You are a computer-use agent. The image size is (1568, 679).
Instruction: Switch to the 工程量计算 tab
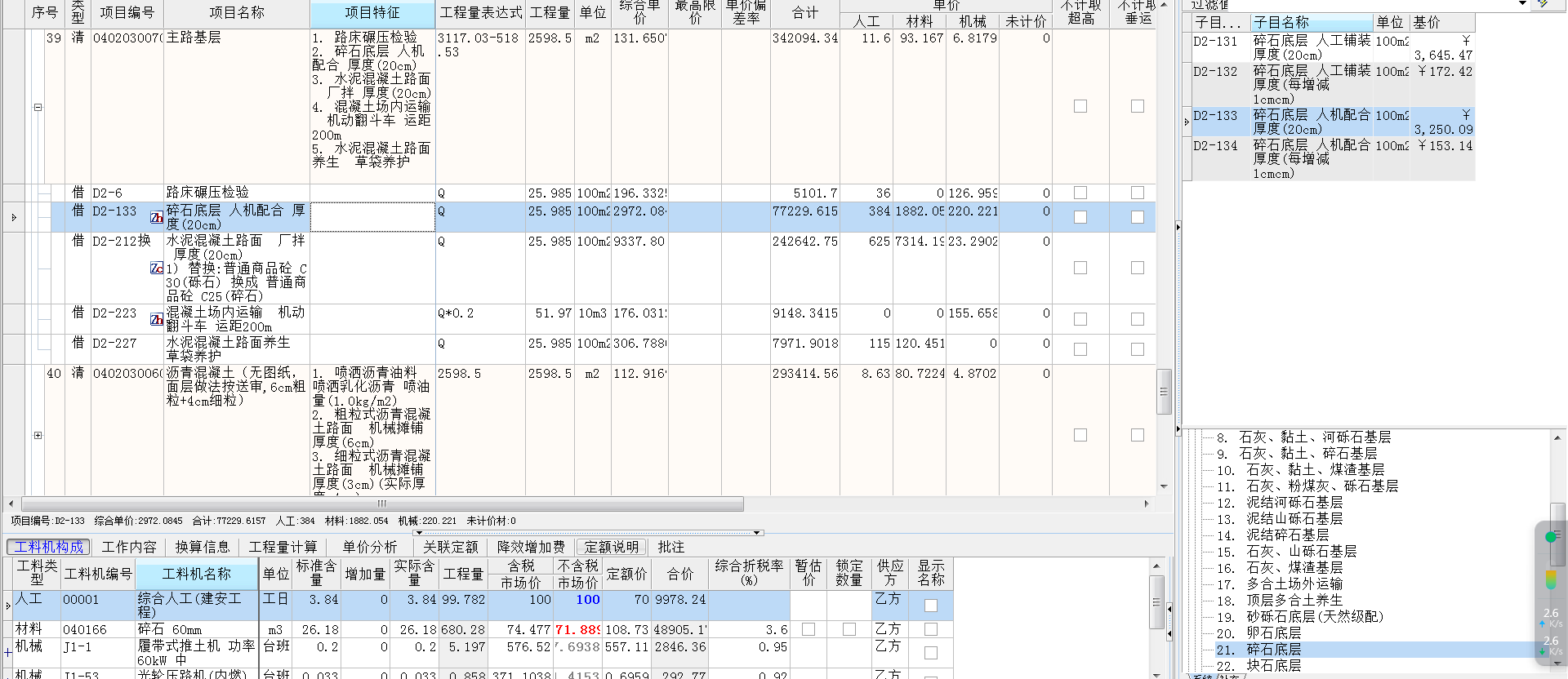[283, 547]
